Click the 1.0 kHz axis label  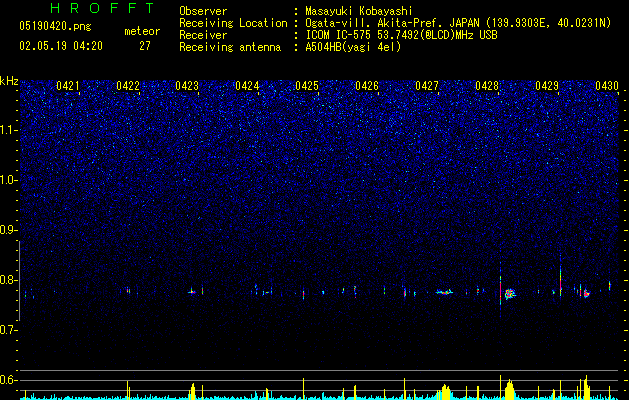[x=9, y=180]
